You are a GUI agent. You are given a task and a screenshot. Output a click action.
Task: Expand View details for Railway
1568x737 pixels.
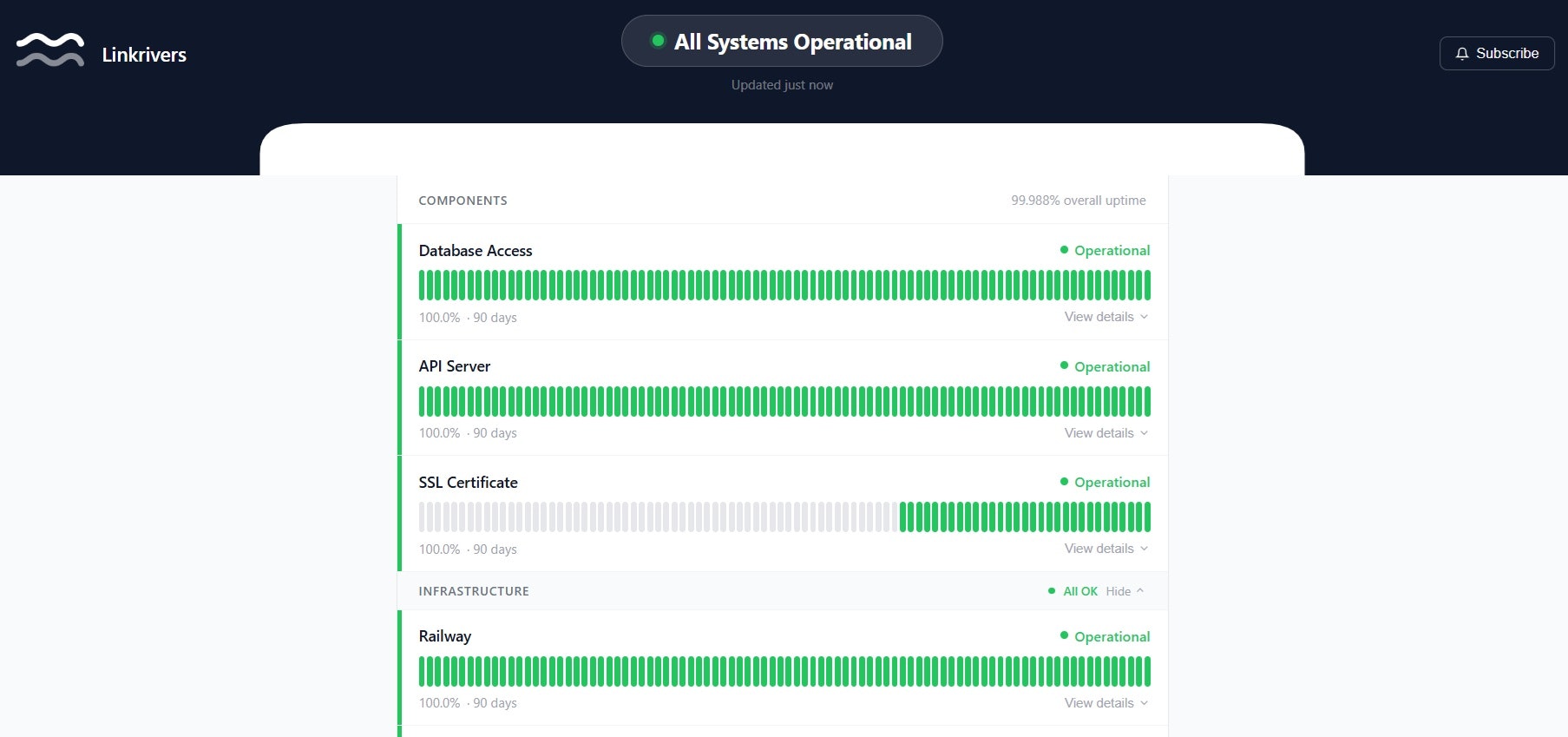pyautogui.click(x=1106, y=703)
